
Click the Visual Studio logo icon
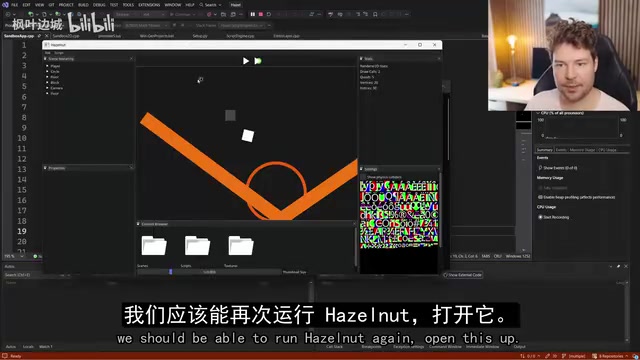[5, 4]
